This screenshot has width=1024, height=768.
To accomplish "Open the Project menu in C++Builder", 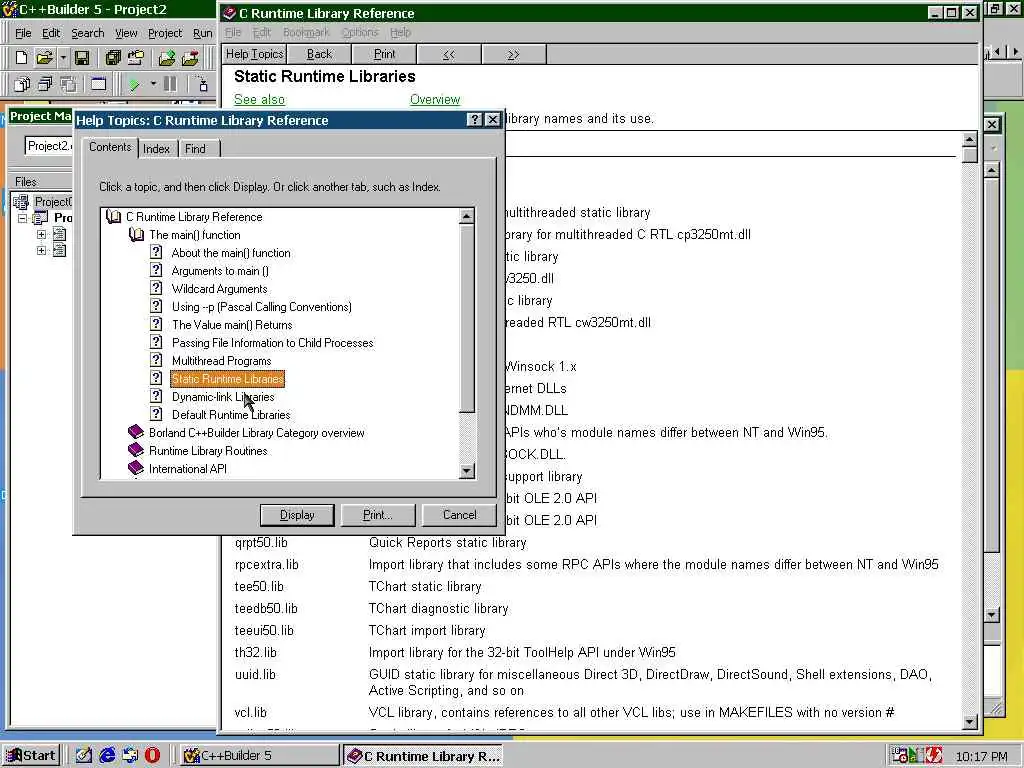I will pyautogui.click(x=165, y=33).
